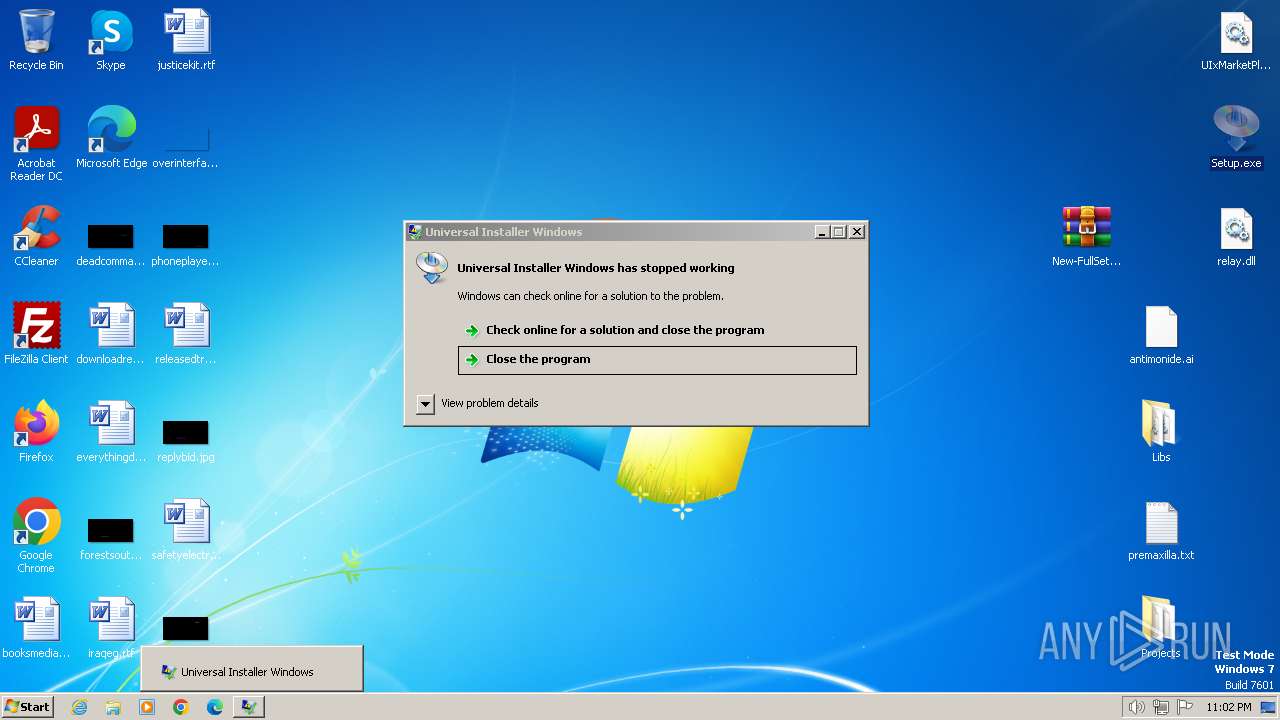
Task: Switch to Universal Installer taskbar button
Action: click(x=249, y=707)
